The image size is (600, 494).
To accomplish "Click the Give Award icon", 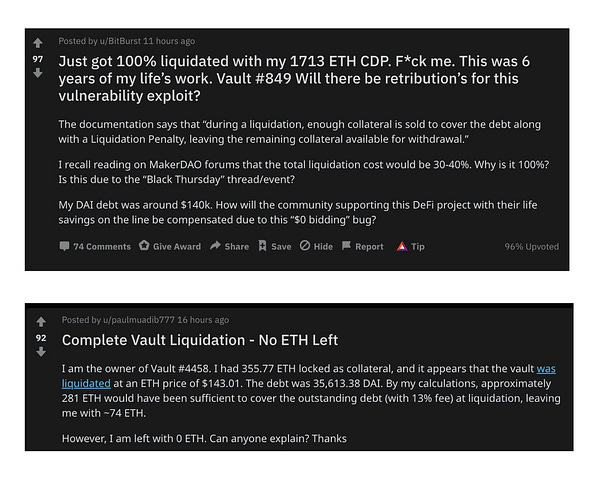I will tap(145, 246).
